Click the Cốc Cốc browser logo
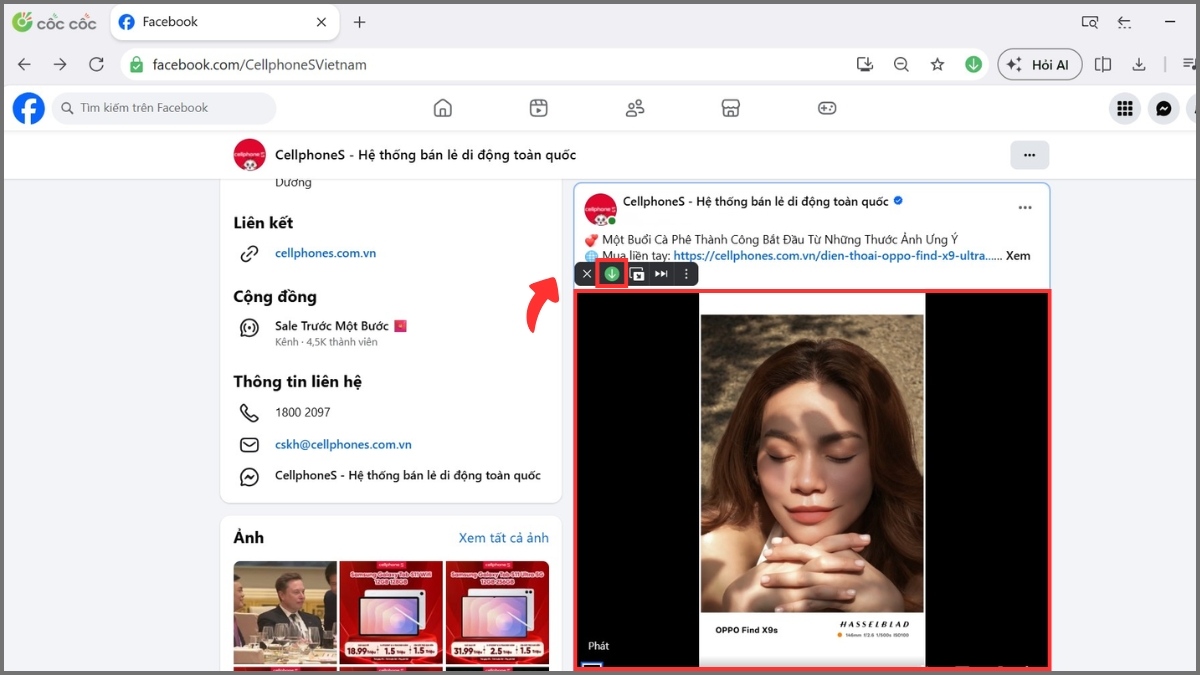 [54, 22]
